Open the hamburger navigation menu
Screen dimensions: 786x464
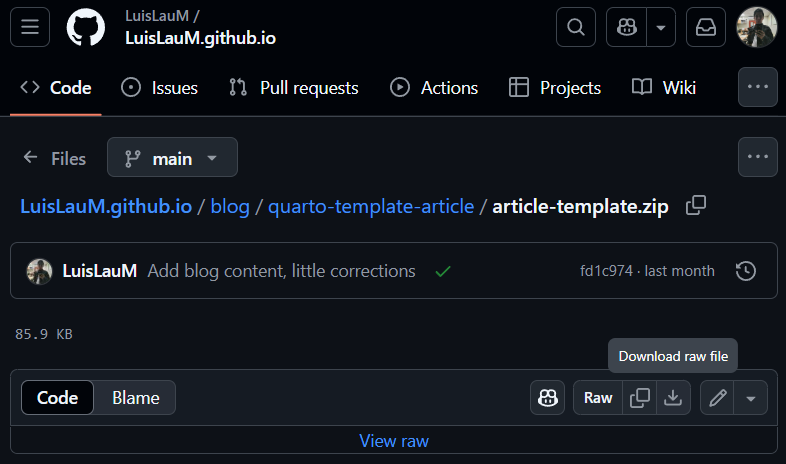[30, 27]
